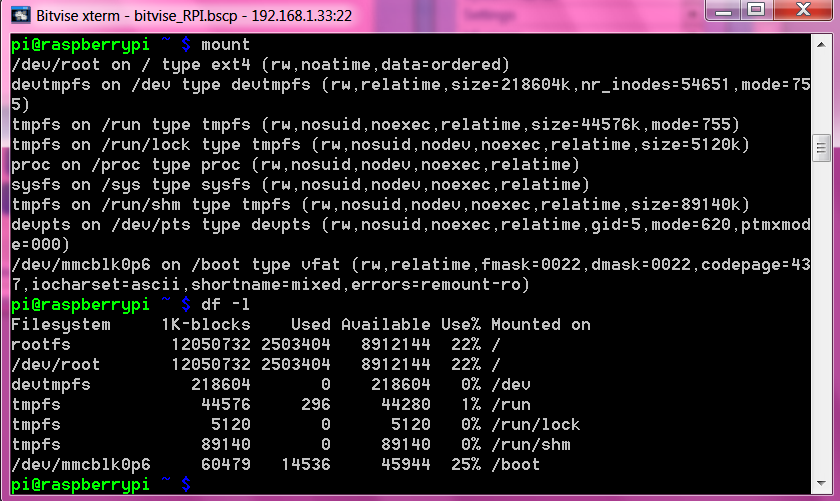Click the 'Mounted on' column header
Image resolution: width=840 pixels, height=501 pixels.
(540, 325)
